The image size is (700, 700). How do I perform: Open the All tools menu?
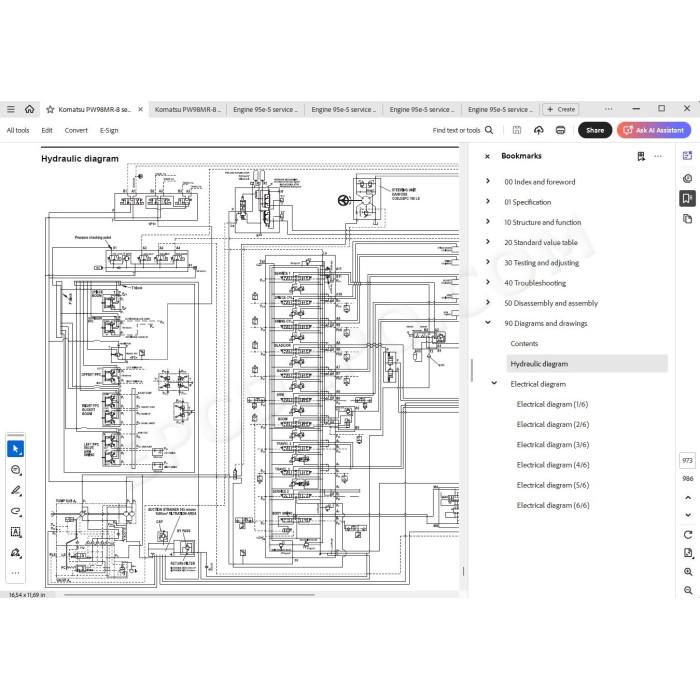[18, 130]
